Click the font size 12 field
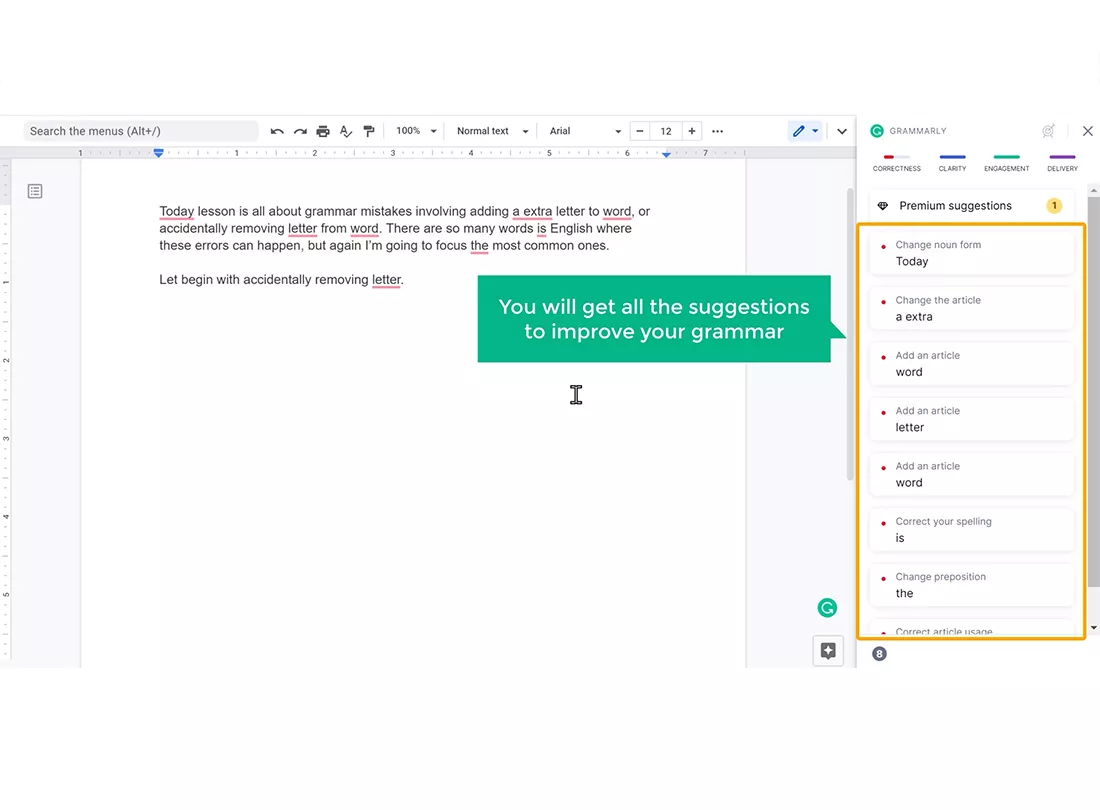This screenshot has height=810, width=1100. [666, 131]
